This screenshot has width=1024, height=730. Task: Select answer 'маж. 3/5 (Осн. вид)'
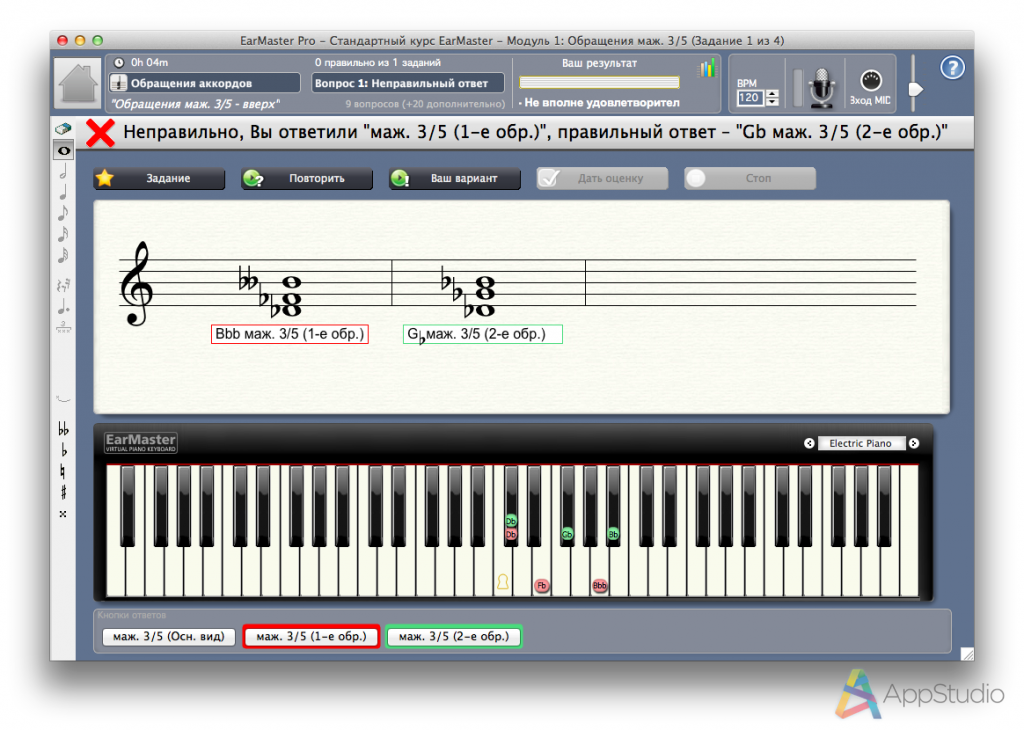168,637
